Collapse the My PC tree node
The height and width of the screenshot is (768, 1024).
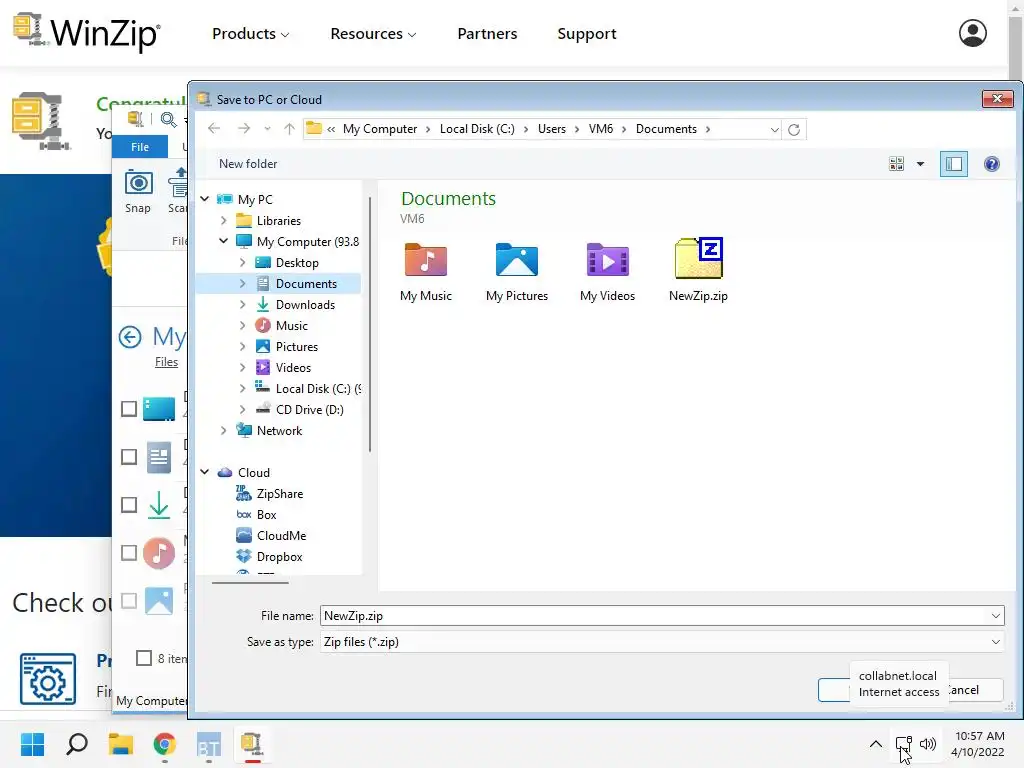point(204,199)
